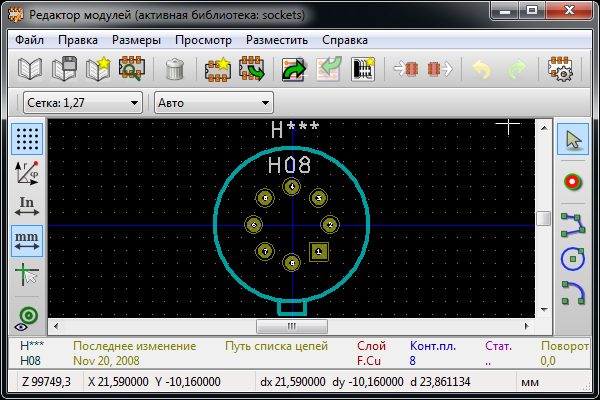This screenshot has height=400, width=600.
Task: Click the Z 99749,3 zoom status field
Action: tap(46, 382)
